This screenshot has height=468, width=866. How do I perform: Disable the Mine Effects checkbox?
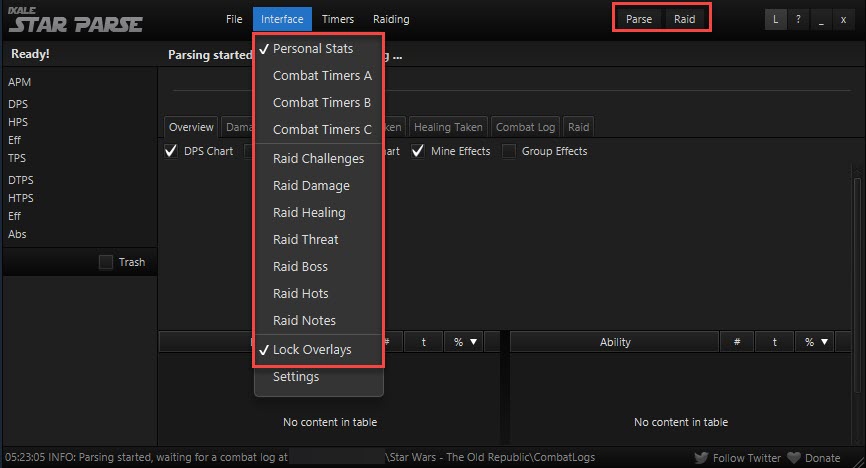point(418,151)
